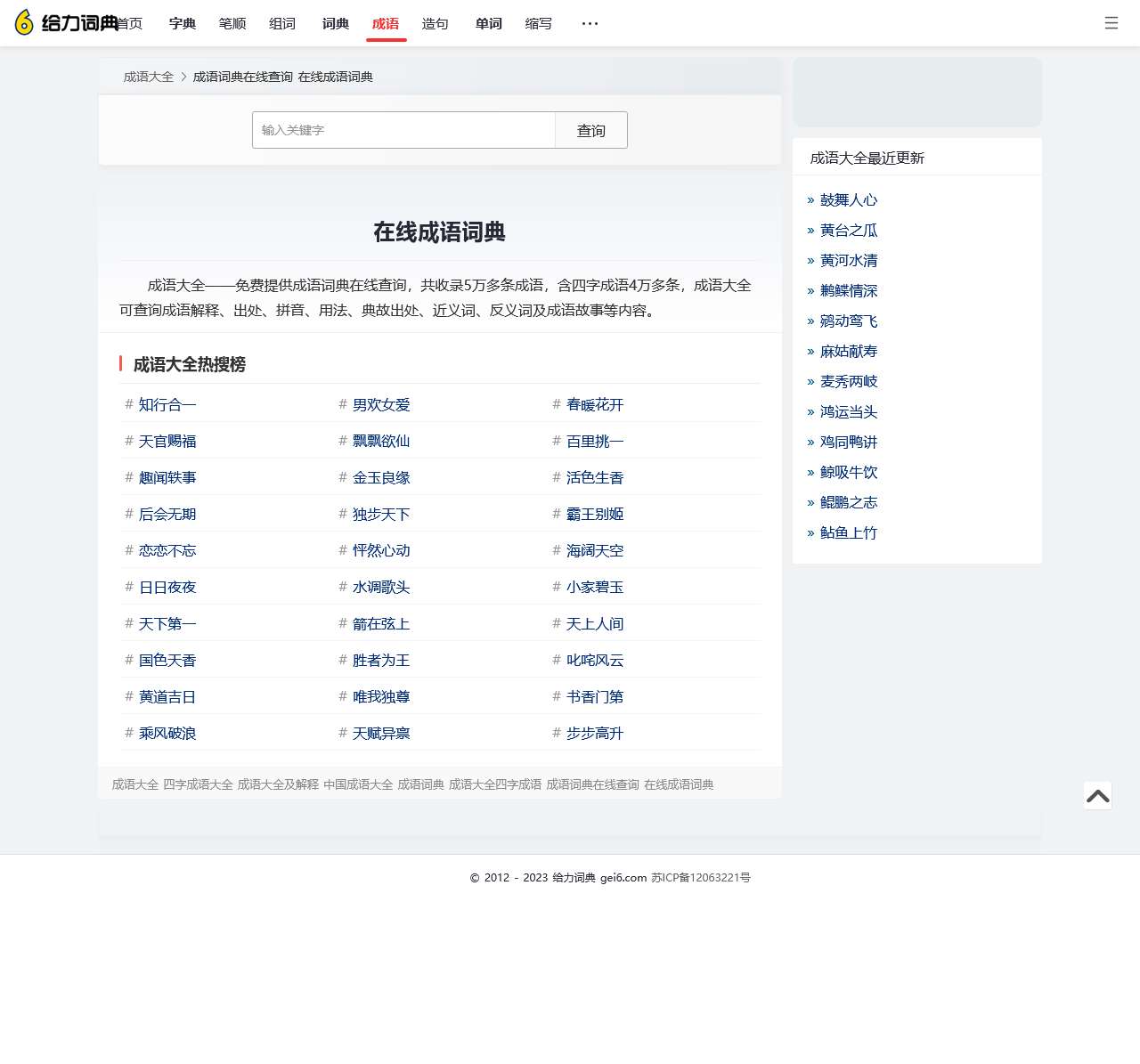The image size is (1140, 1064).
Task: Open hot search idiom 箭在弦上
Action: tap(381, 623)
